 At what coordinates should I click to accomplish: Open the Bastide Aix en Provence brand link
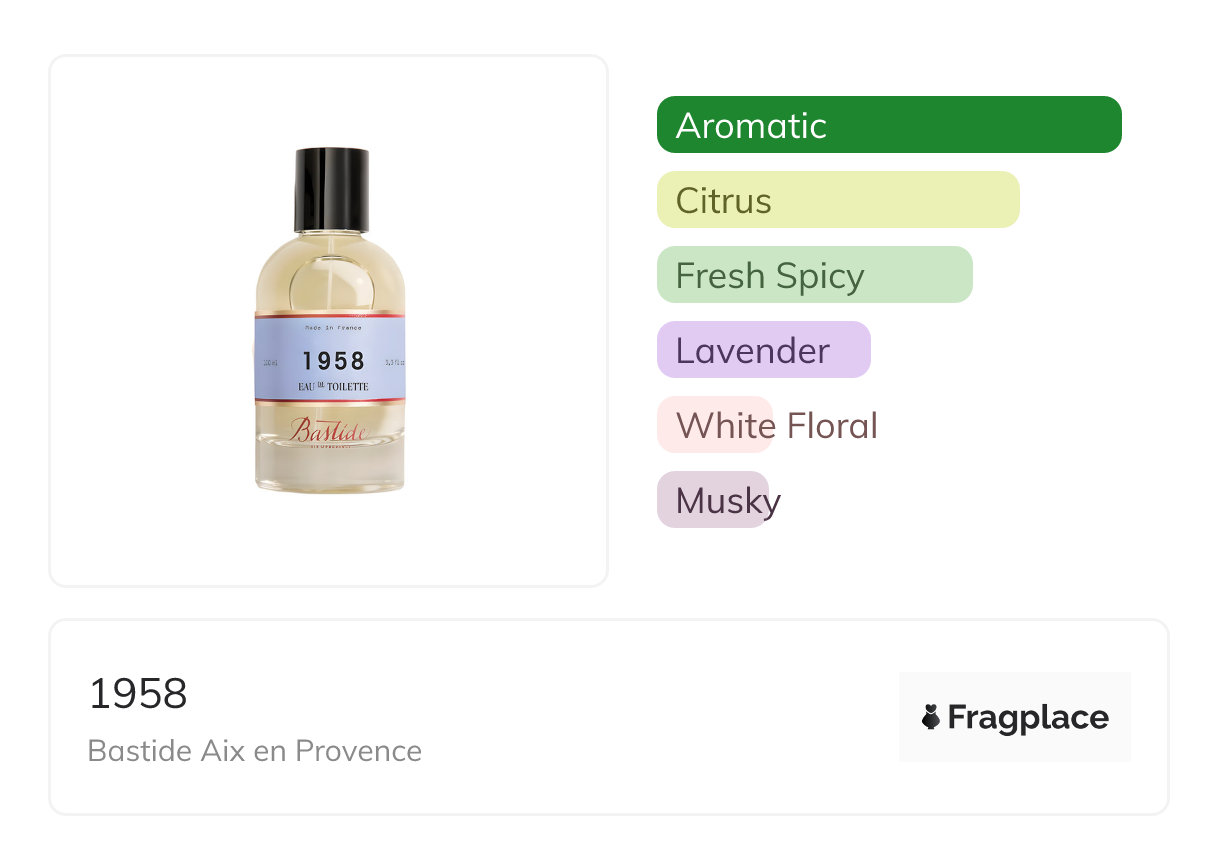pyautogui.click(x=255, y=750)
